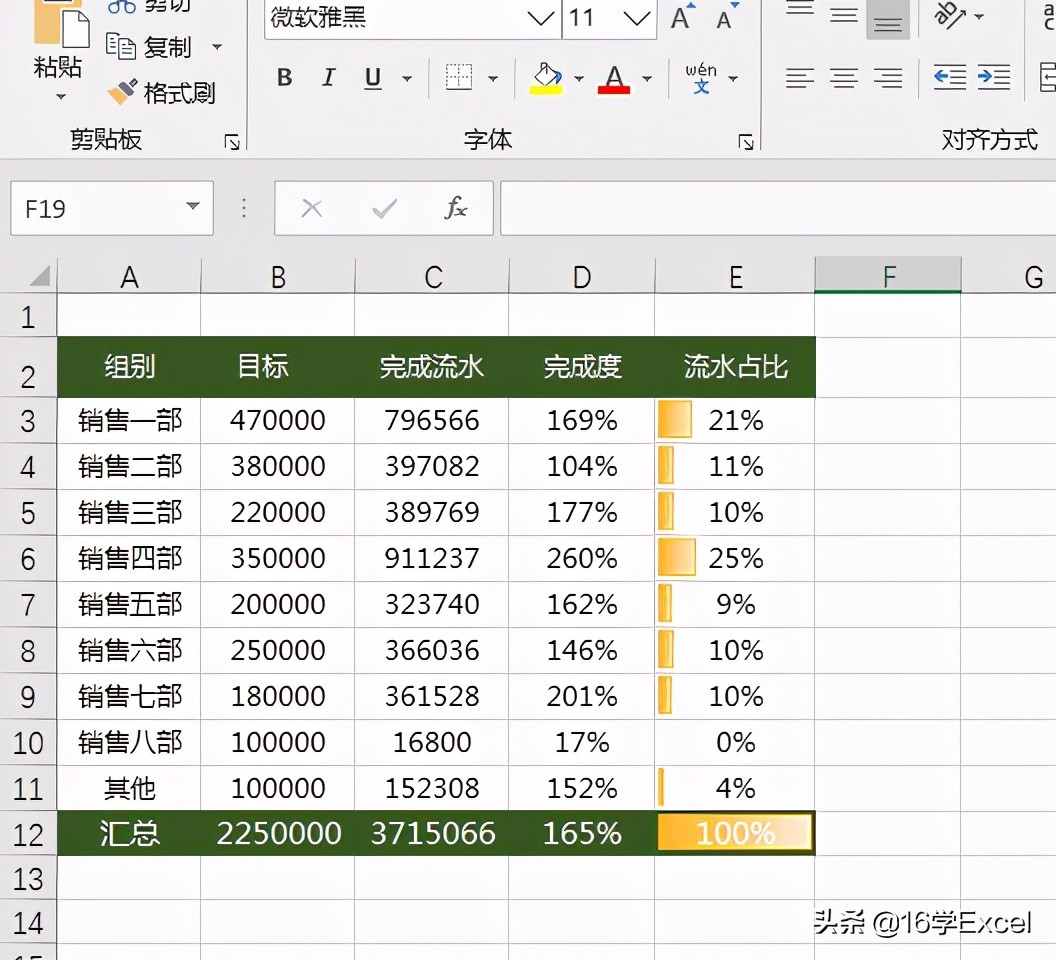Select column D header

[x=582, y=277]
